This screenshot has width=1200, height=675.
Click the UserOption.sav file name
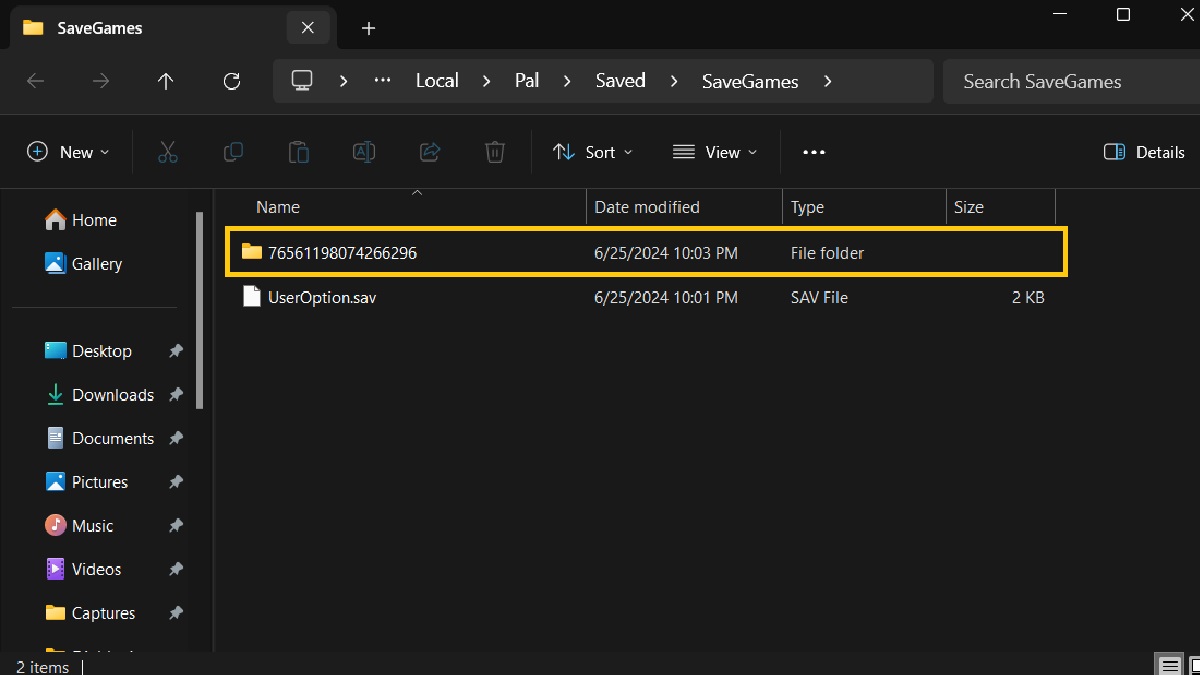pos(322,297)
